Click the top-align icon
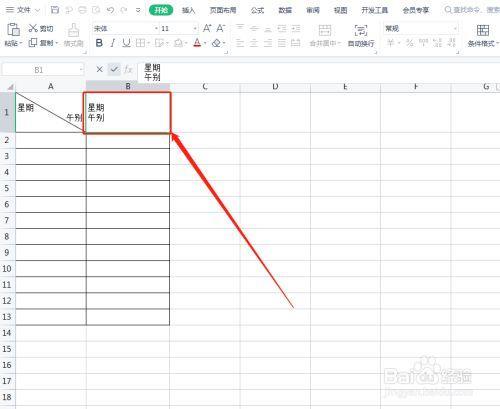Screen dimensions: 500x409 click(x=240, y=28)
